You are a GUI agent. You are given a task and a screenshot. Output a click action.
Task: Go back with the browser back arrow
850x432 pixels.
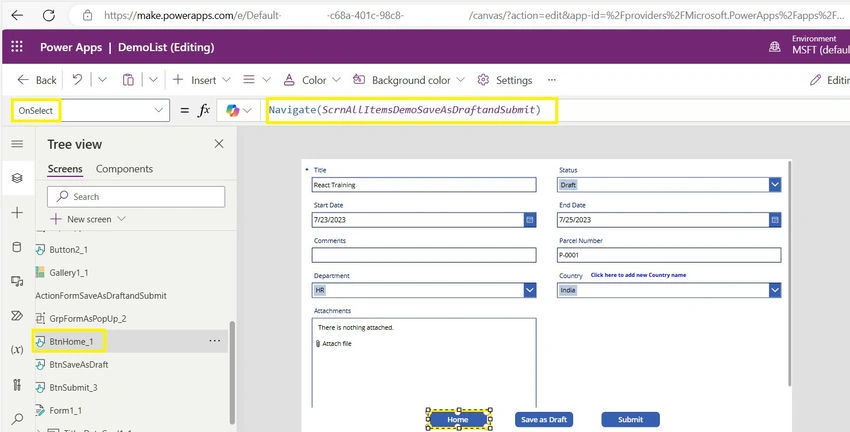[17, 15]
